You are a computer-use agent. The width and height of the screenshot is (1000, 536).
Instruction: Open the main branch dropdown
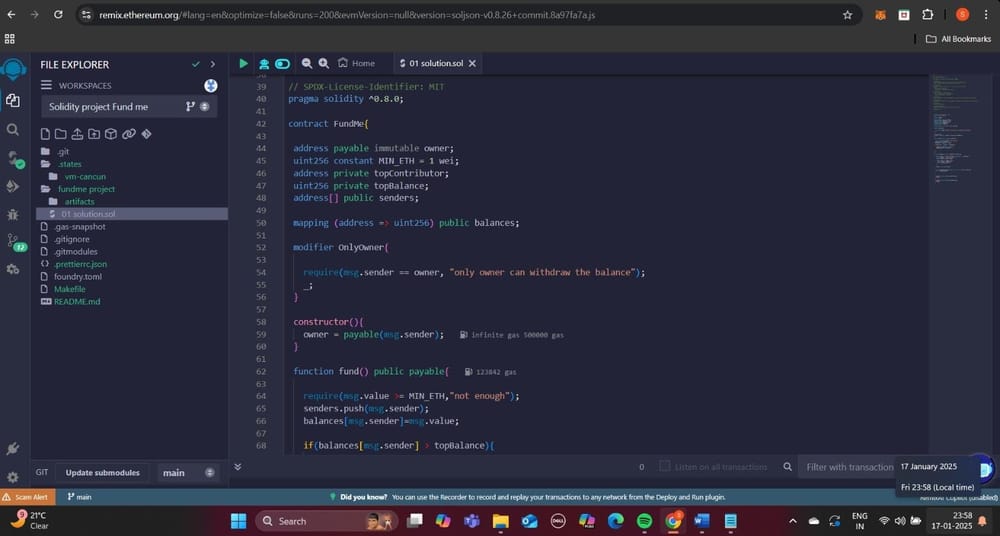pyautogui.click(x=188, y=473)
